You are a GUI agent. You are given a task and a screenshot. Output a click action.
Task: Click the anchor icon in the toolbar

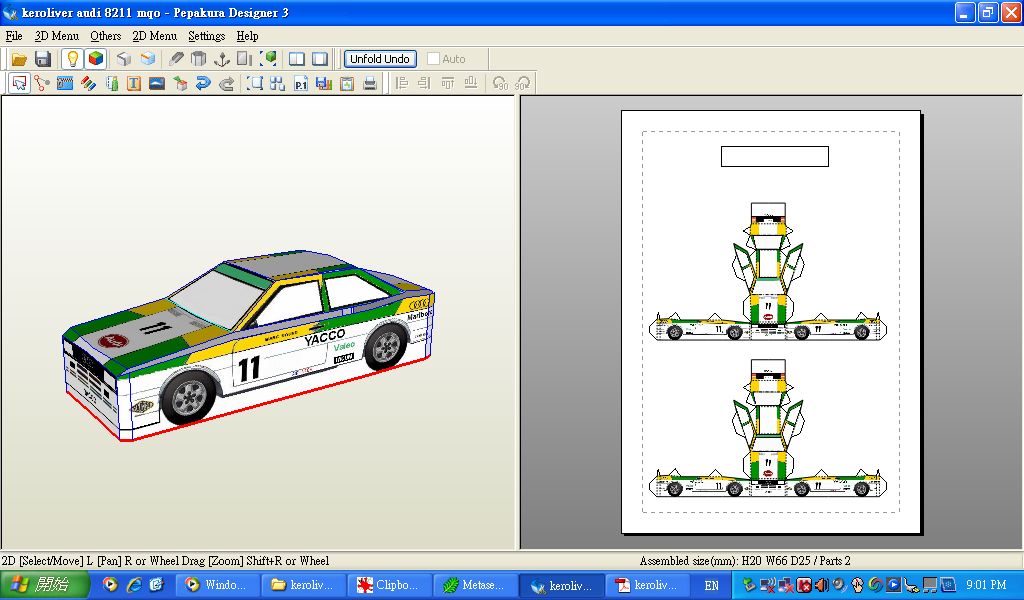click(x=222, y=59)
